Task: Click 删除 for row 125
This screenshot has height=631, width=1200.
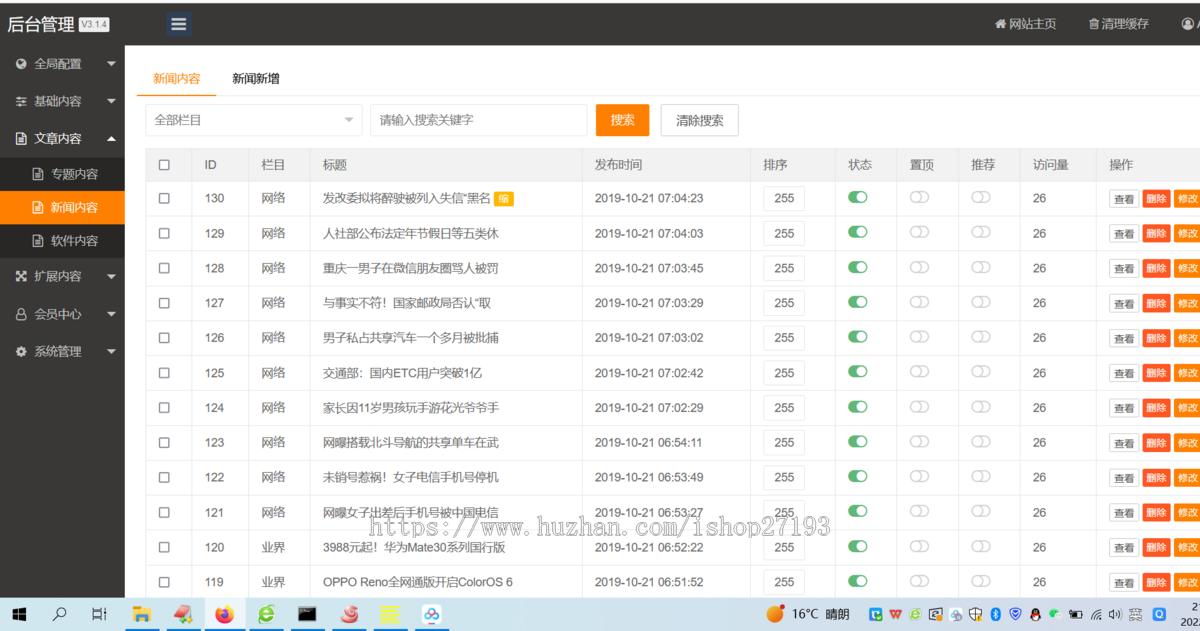Action: click(x=1156, y=373)
